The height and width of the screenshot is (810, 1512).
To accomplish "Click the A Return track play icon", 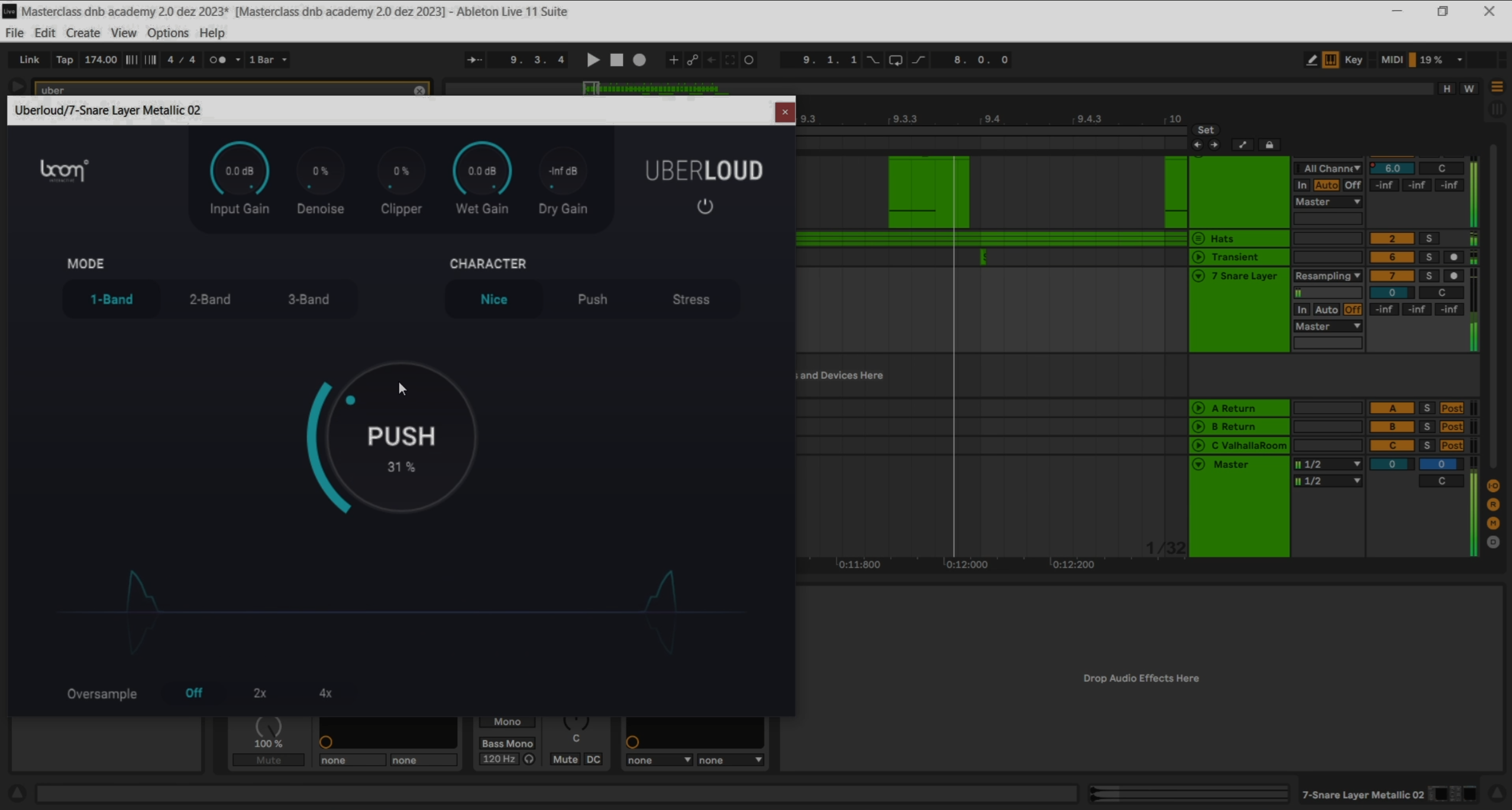I will (1198, 408).
